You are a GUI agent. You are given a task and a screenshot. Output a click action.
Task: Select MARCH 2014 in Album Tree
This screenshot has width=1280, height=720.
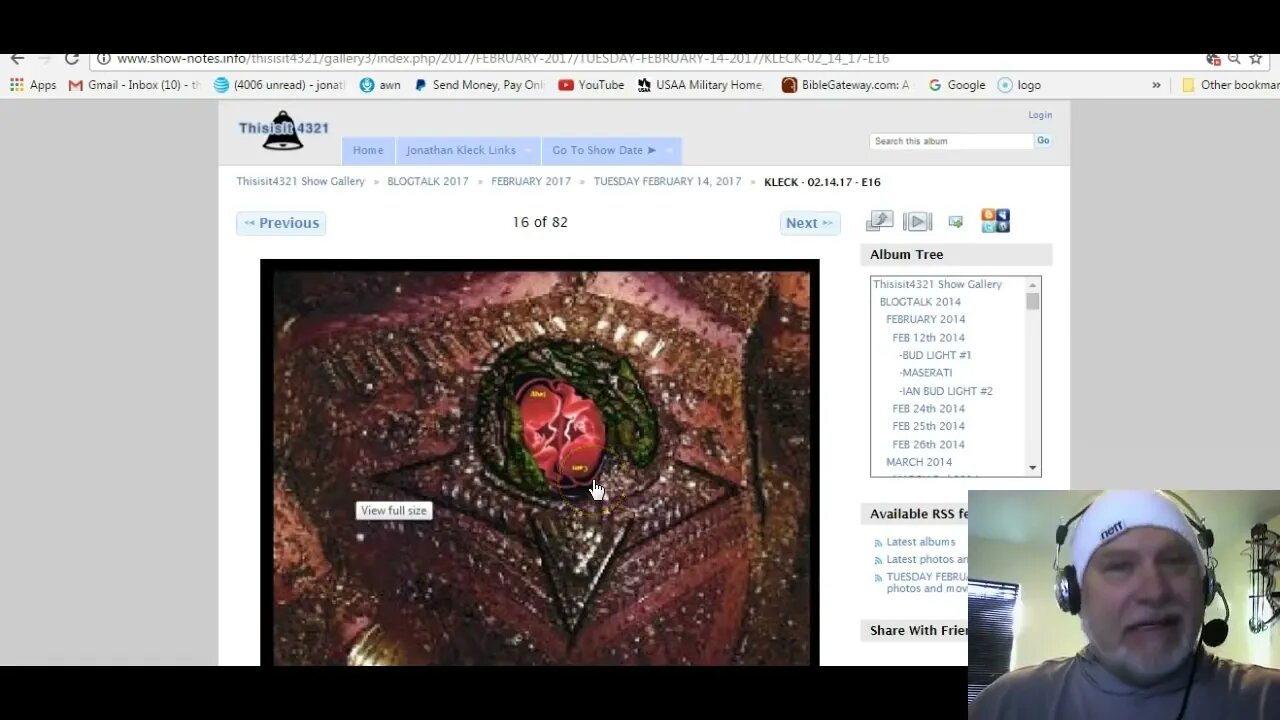coord(919,462)
